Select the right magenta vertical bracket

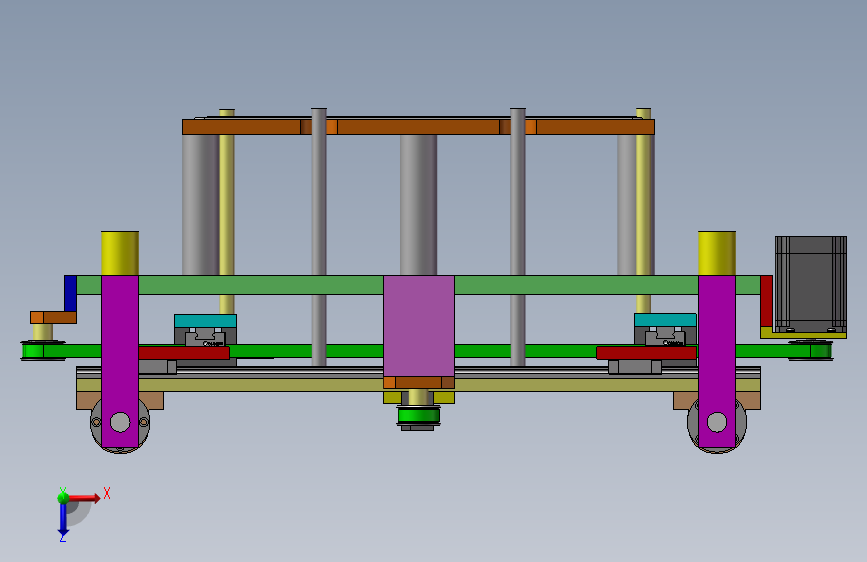point(717,361)
